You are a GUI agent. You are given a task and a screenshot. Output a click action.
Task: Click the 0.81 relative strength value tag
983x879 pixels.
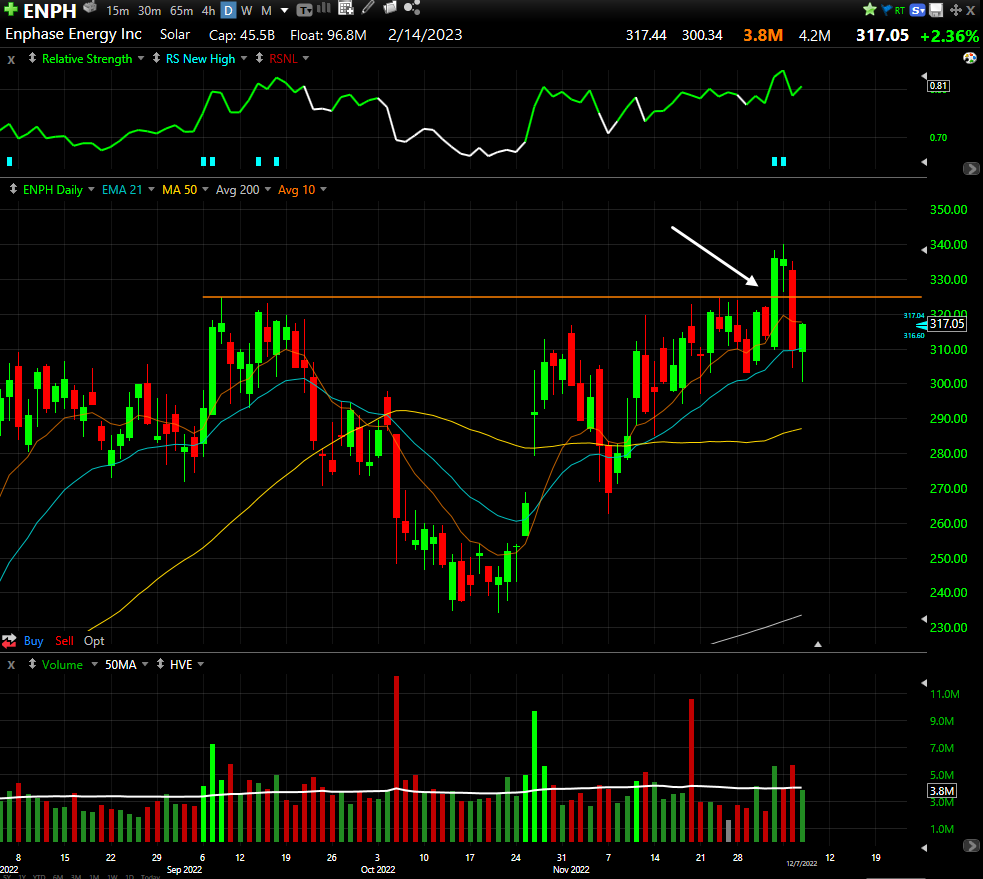(938, 85)
